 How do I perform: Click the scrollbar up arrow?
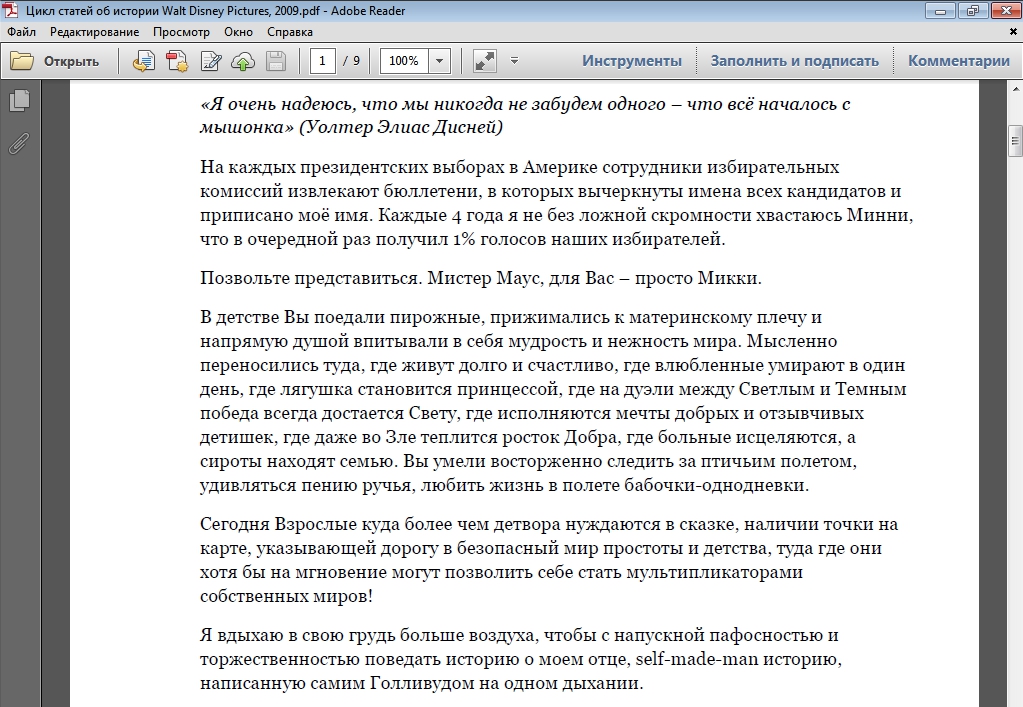coord(1015,87)
